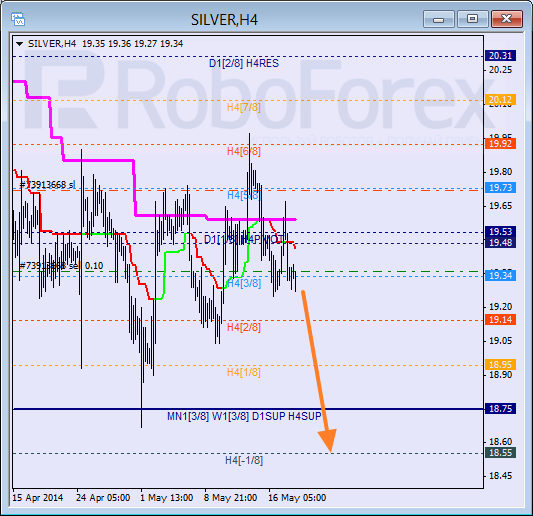Click the 1 May 13:00 time marker

point(167,498)
